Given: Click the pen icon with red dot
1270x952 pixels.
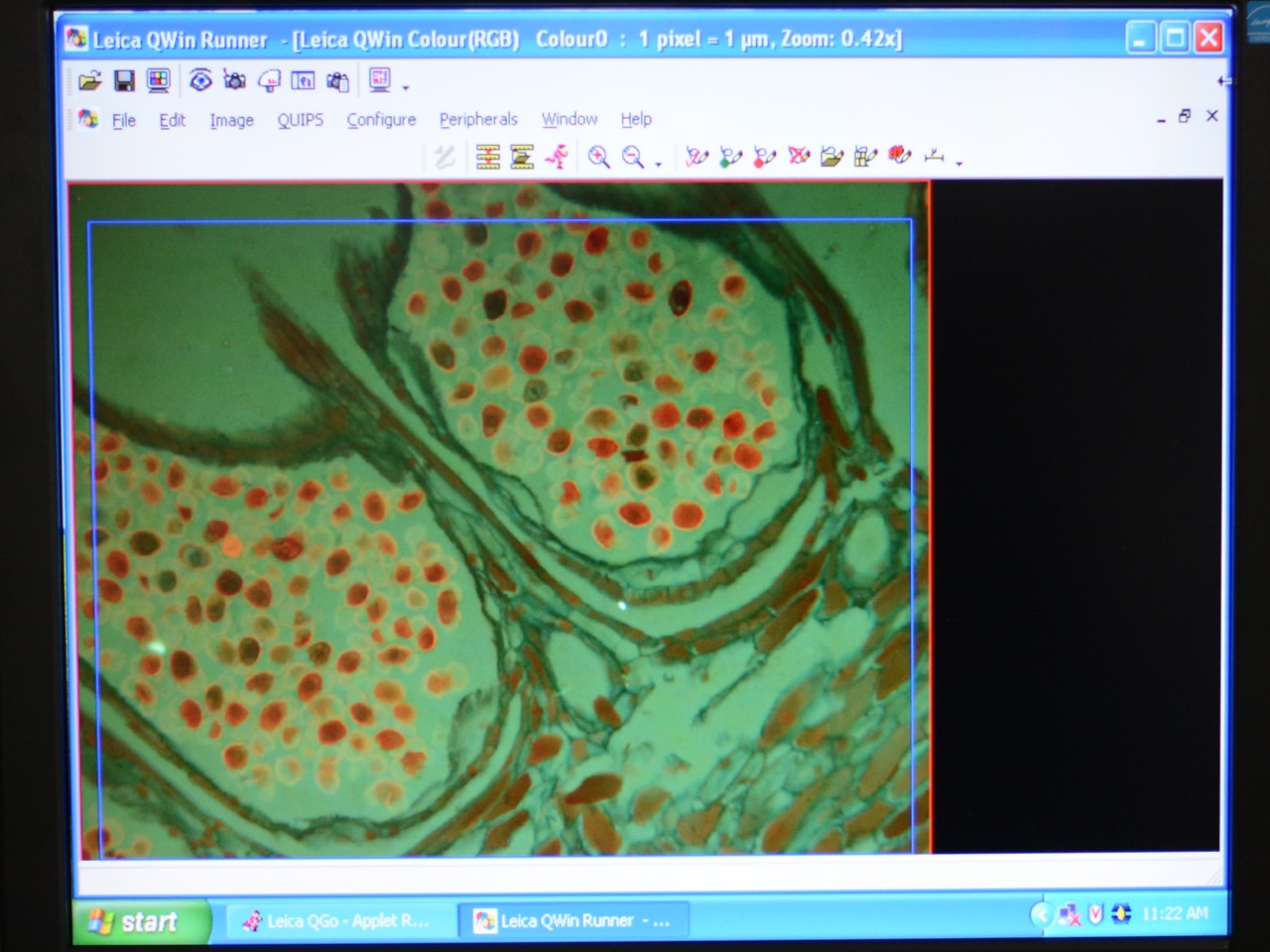Looking at the screenshot, I should [x=765, y=157].
